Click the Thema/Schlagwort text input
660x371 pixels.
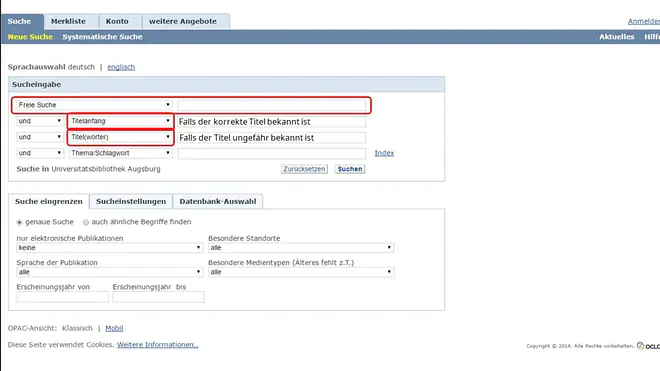pos(271,153)
